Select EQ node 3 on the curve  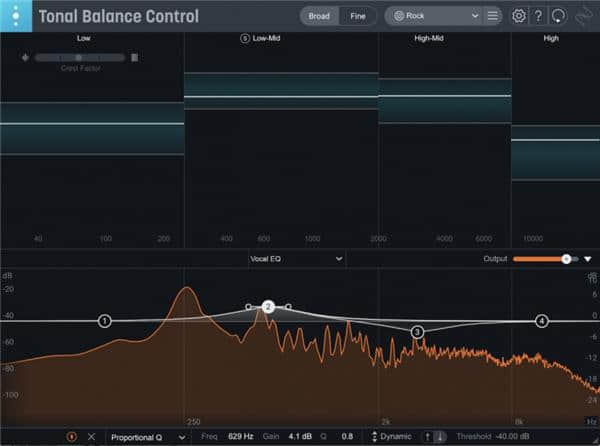coord(417,331)
